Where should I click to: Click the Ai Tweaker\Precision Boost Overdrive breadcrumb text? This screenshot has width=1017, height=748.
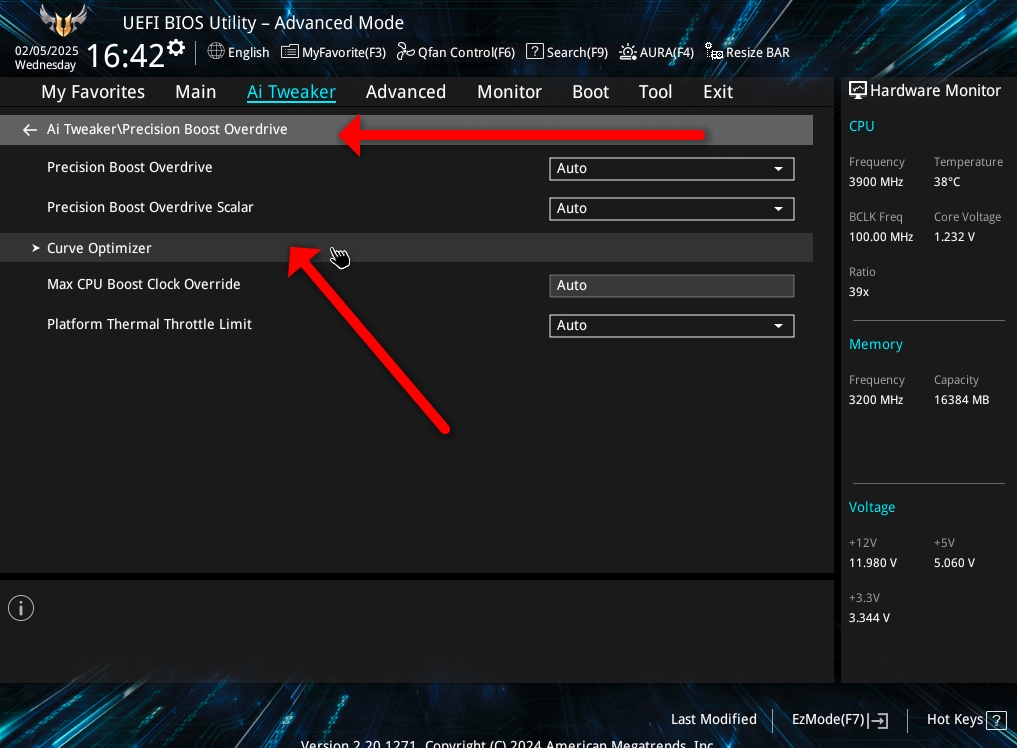pos(167,130)
